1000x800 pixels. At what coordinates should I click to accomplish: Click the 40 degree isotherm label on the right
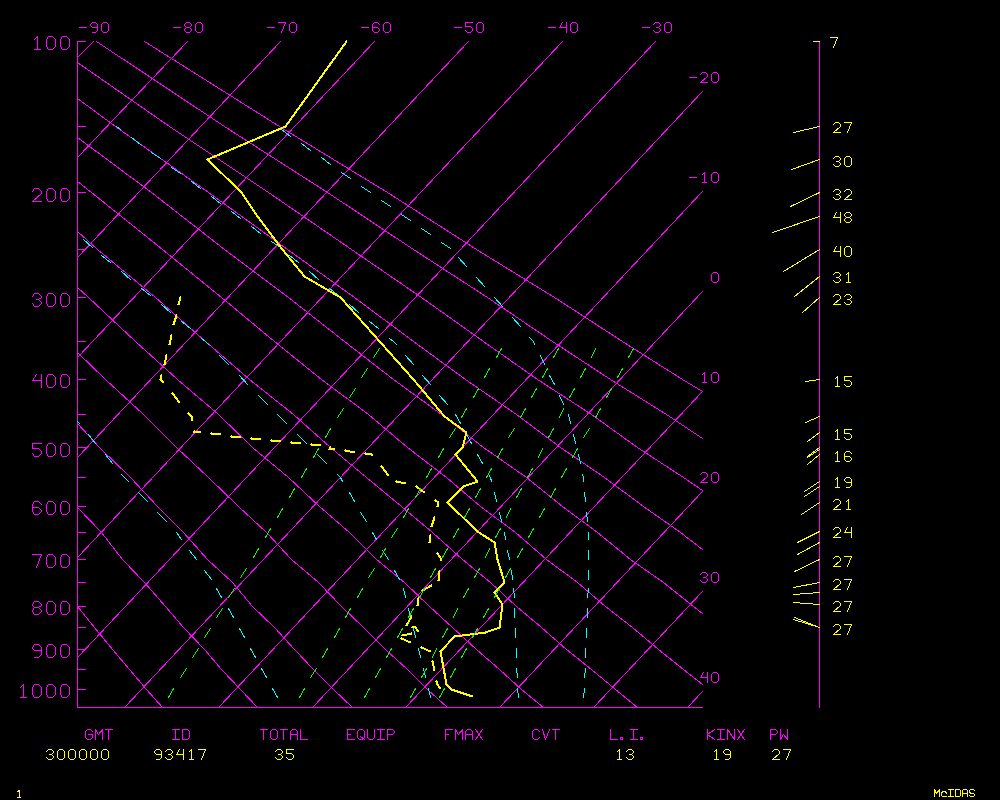pyautogui.click(x=709, y=678)
